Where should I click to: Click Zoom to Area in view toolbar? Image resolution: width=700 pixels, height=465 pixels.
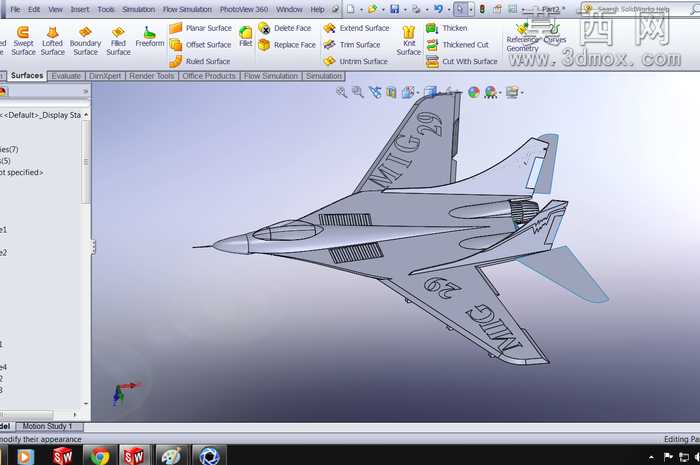point(358,92)
